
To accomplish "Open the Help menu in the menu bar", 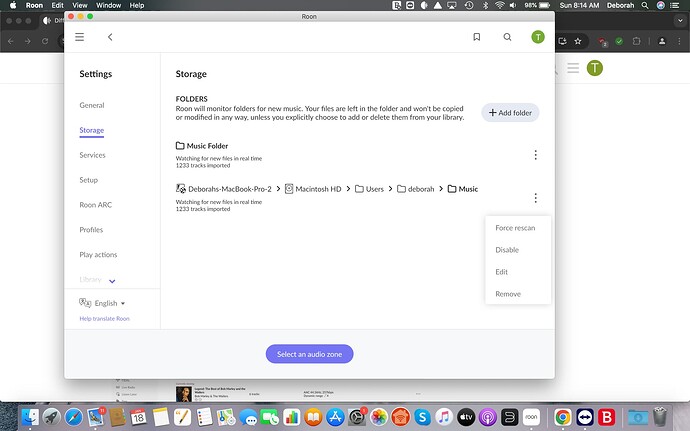I will (x=137, y=5).
